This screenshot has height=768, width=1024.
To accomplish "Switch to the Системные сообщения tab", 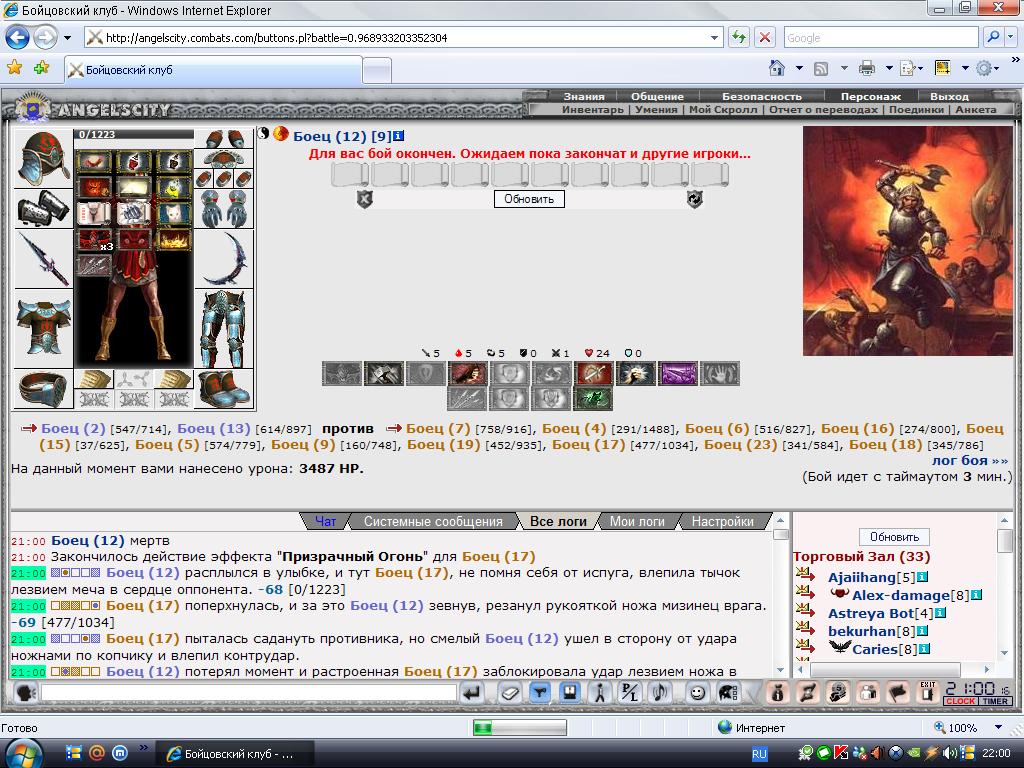I will (x=433, y=521).
